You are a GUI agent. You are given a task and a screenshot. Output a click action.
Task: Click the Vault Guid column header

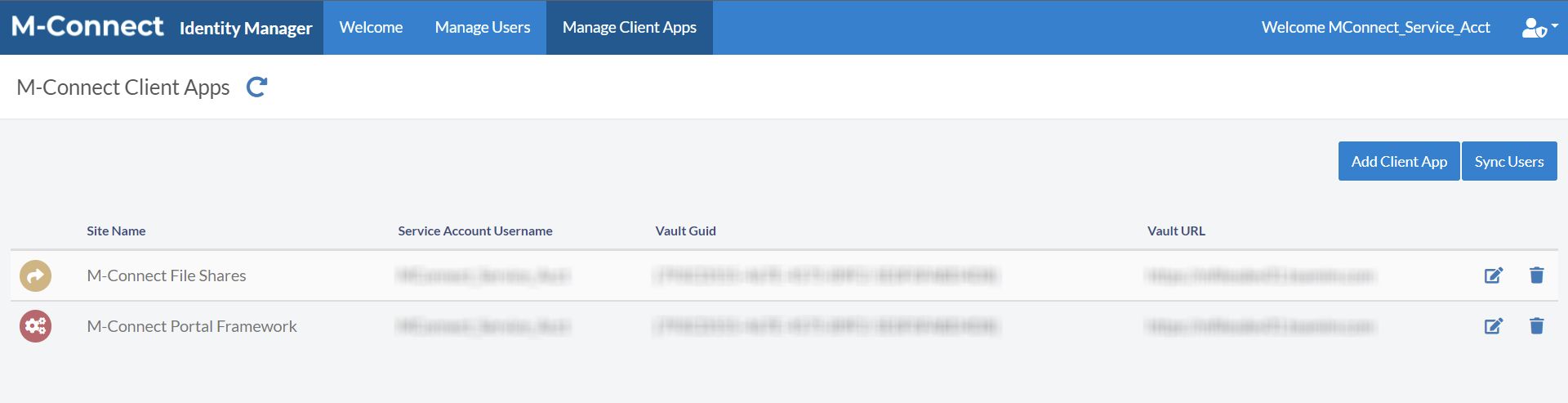tap(686, 231)
